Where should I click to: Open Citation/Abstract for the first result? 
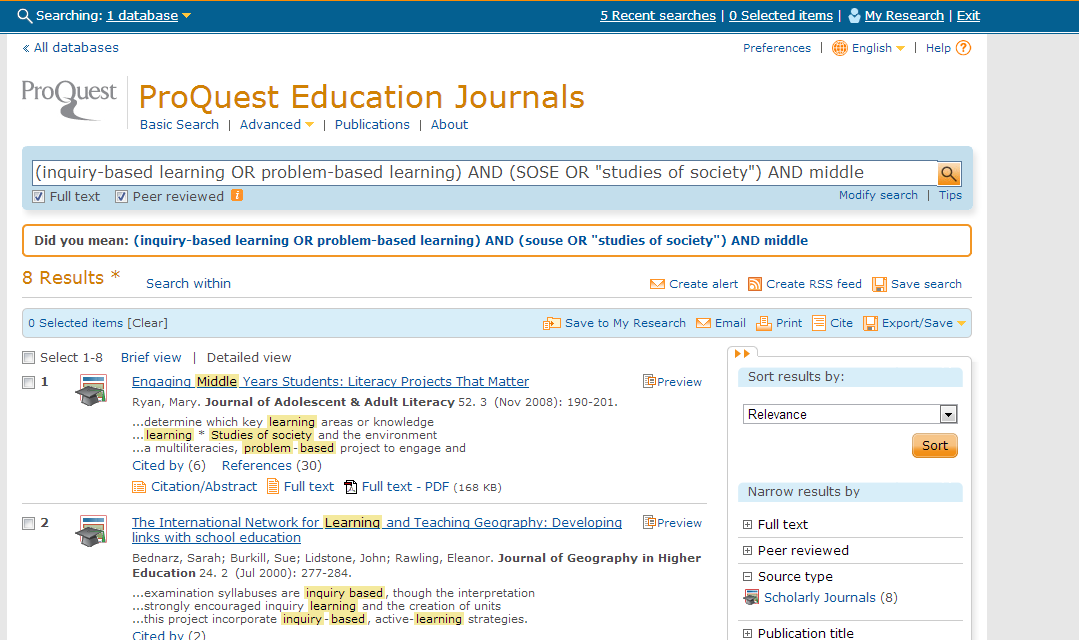[x=203, y=487]
